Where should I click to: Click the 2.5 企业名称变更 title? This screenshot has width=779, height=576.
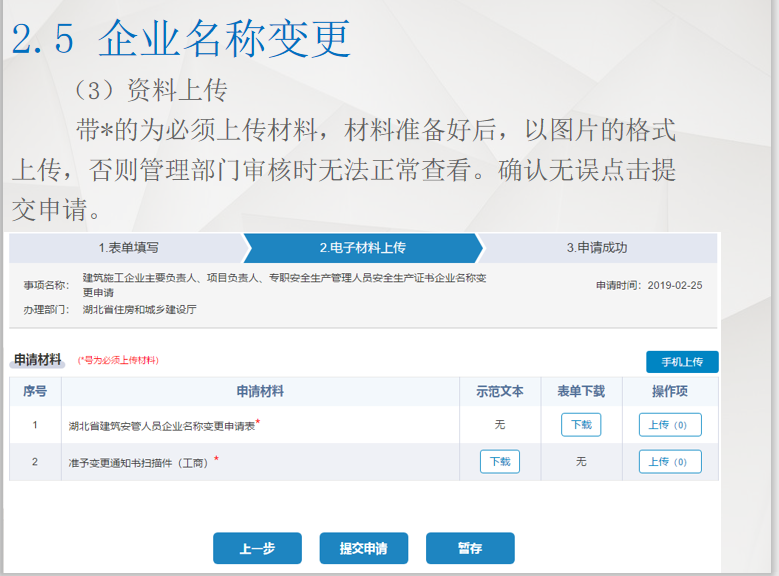pyautogui.click(x=181, y=39)
